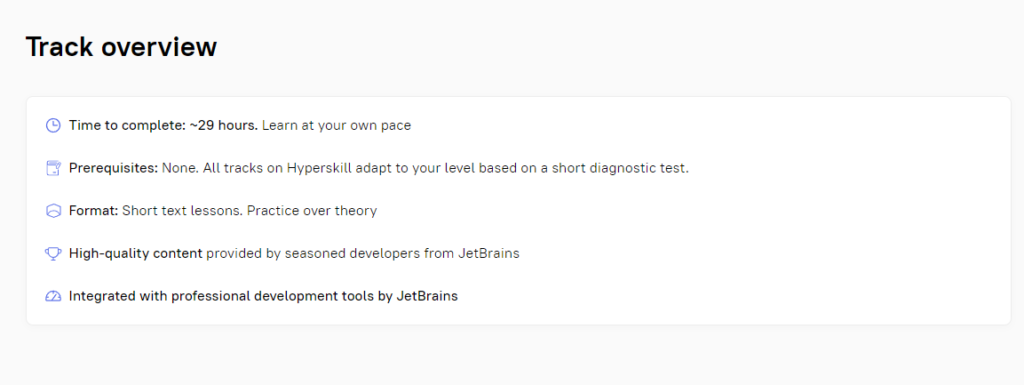Click the bold 'Time to complete:' label

point(128,125)
